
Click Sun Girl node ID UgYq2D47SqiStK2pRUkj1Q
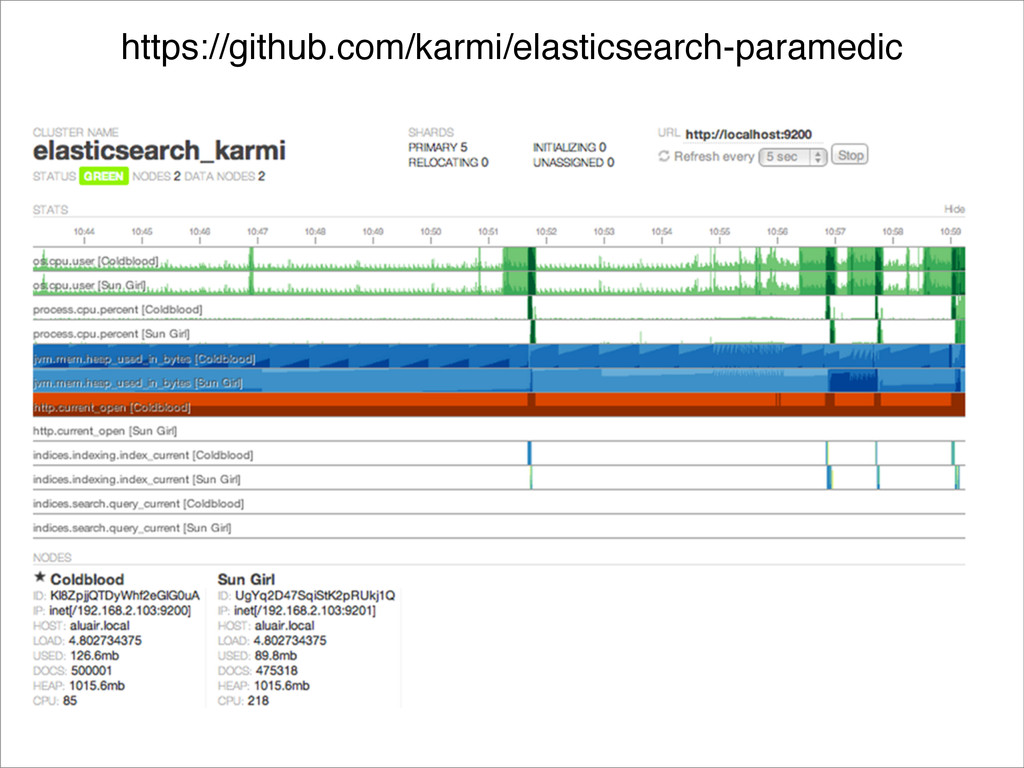point(315,596)
